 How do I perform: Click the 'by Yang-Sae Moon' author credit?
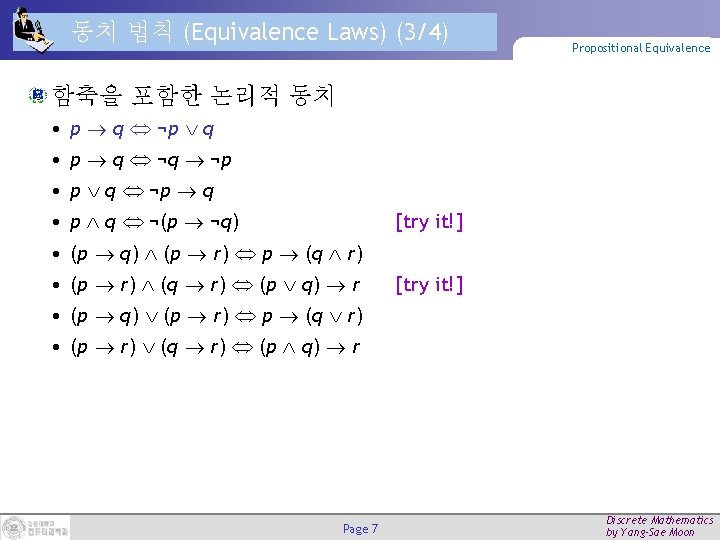tap(650, 532)
